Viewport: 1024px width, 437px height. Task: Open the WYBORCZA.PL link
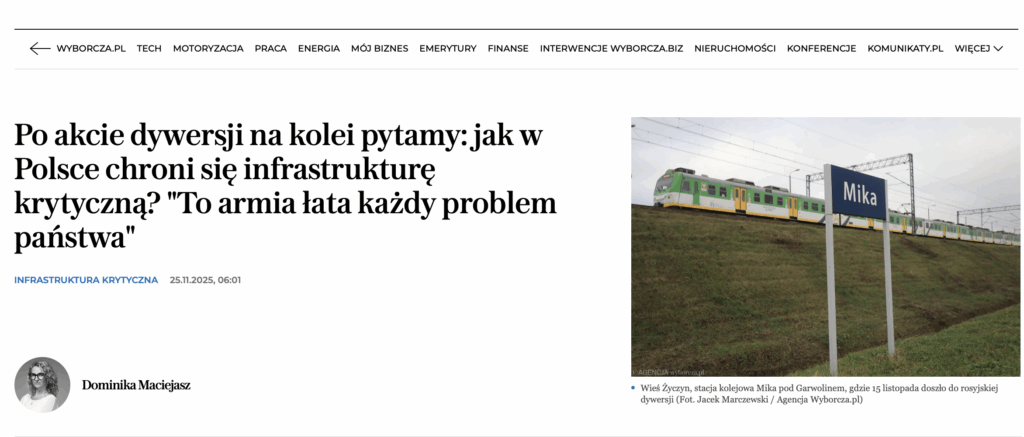[x=91, y=48]
